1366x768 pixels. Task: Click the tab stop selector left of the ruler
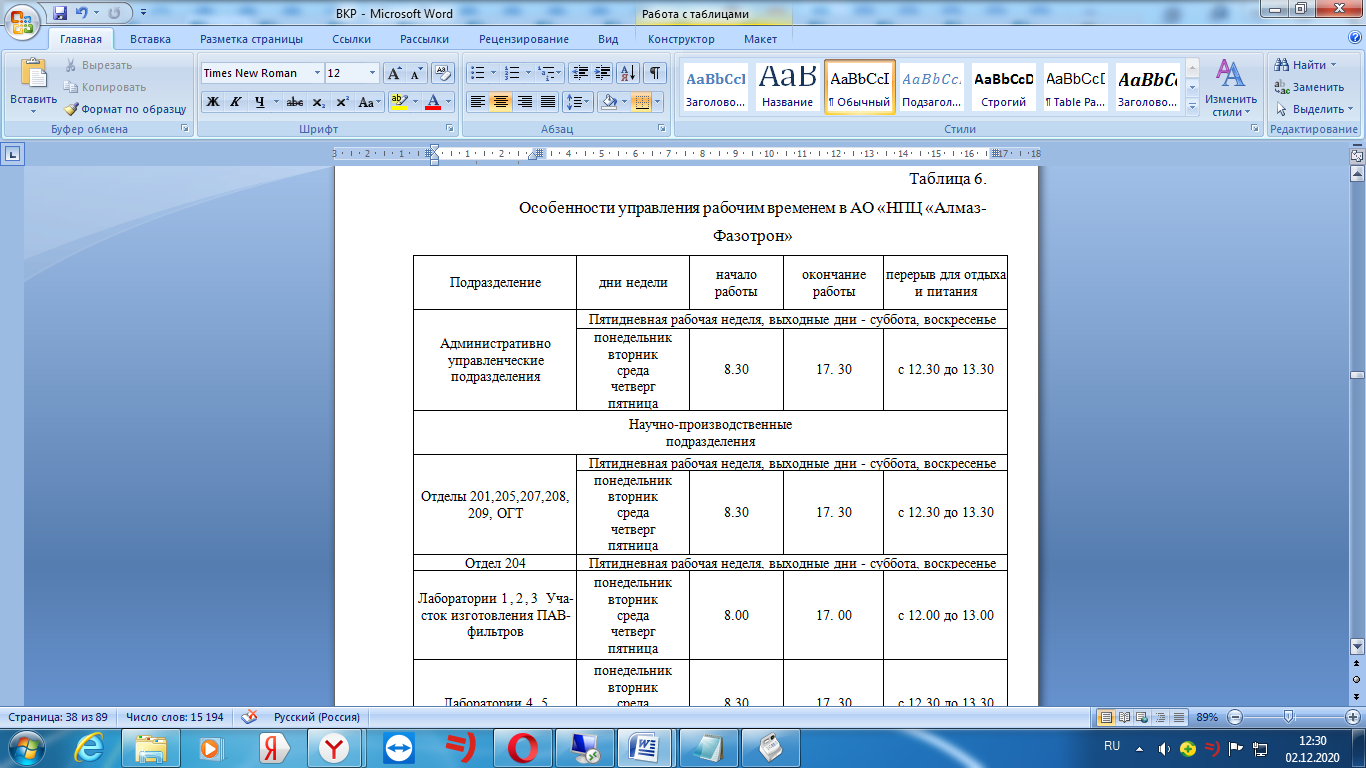(x=13, y=154)
